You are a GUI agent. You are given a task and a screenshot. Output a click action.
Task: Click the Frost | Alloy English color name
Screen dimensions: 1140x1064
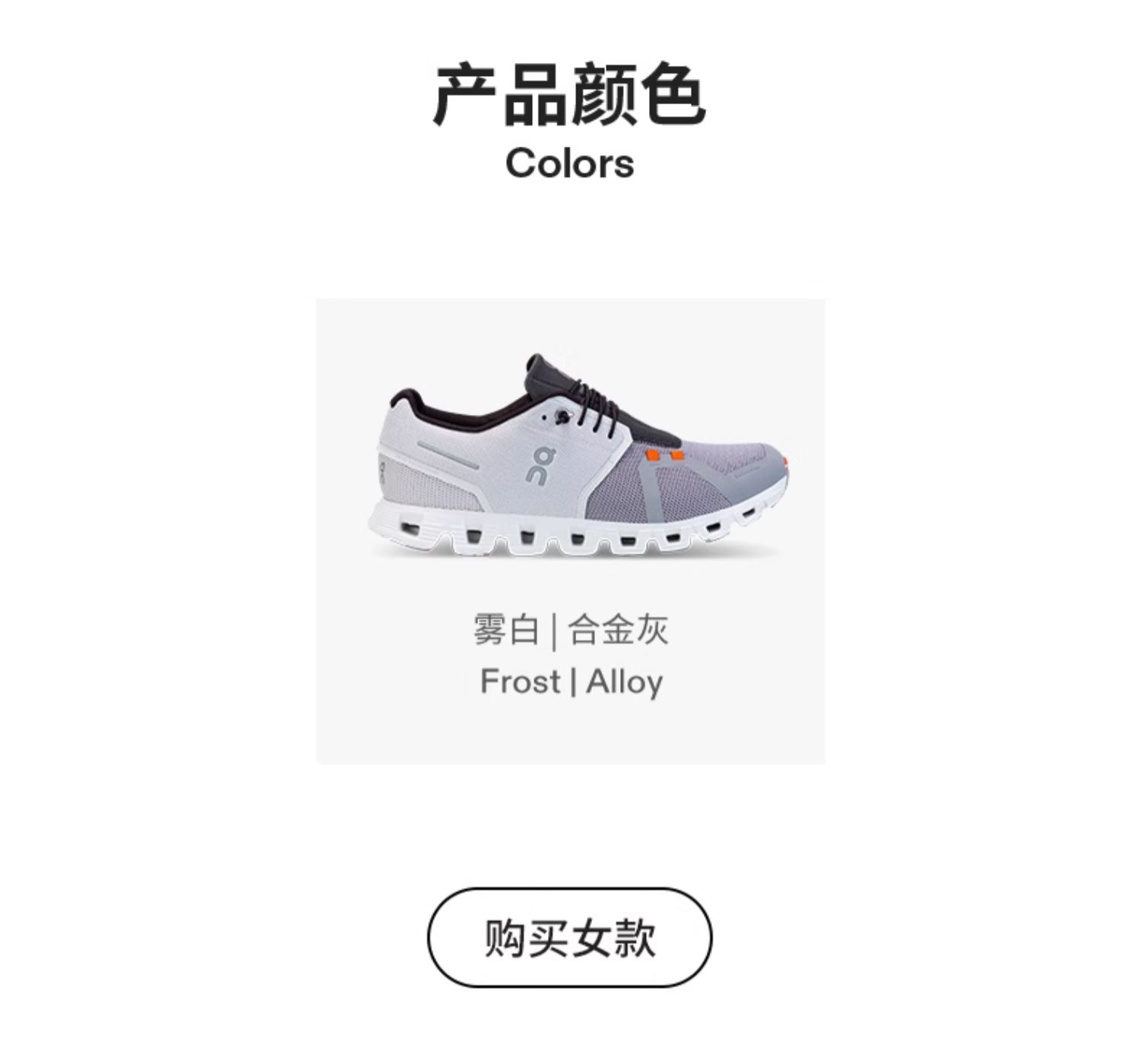coord(571,681)
